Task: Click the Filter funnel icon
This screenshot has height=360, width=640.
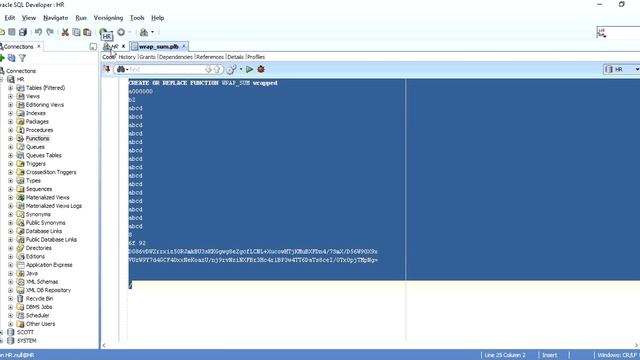Action: (22, 58)
